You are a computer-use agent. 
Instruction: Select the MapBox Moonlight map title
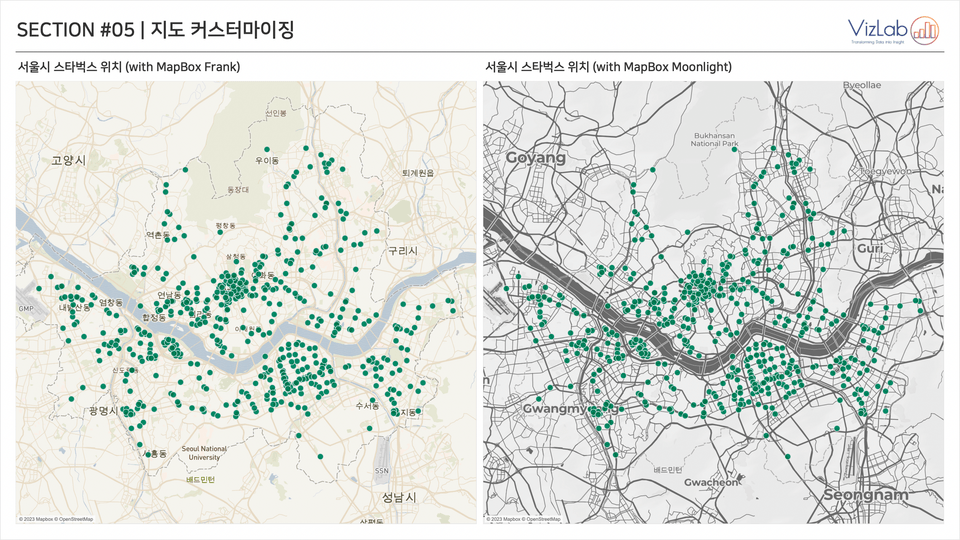(608, 67)
